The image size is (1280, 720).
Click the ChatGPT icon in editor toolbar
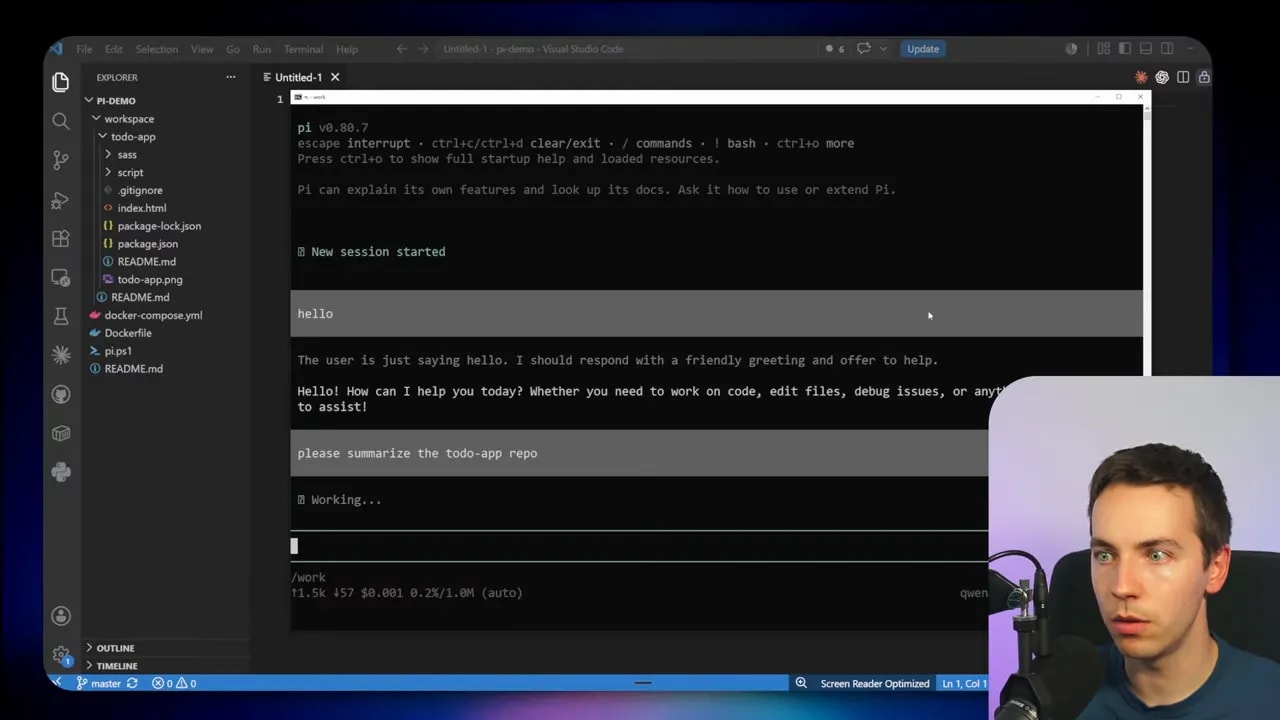1162,77
